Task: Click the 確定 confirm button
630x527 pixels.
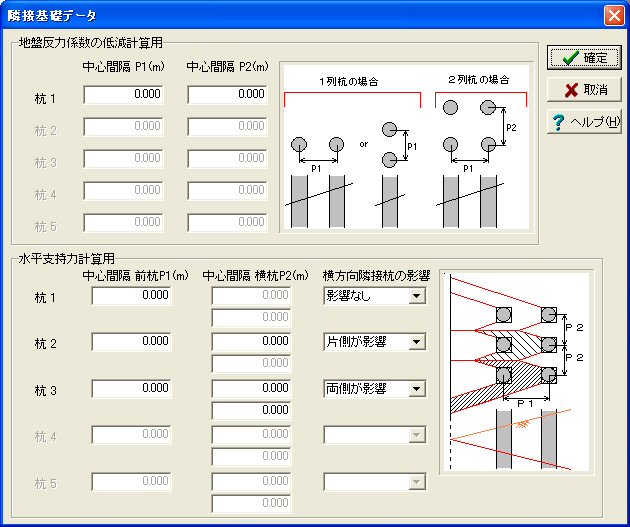Action: (x=584, y=58)
